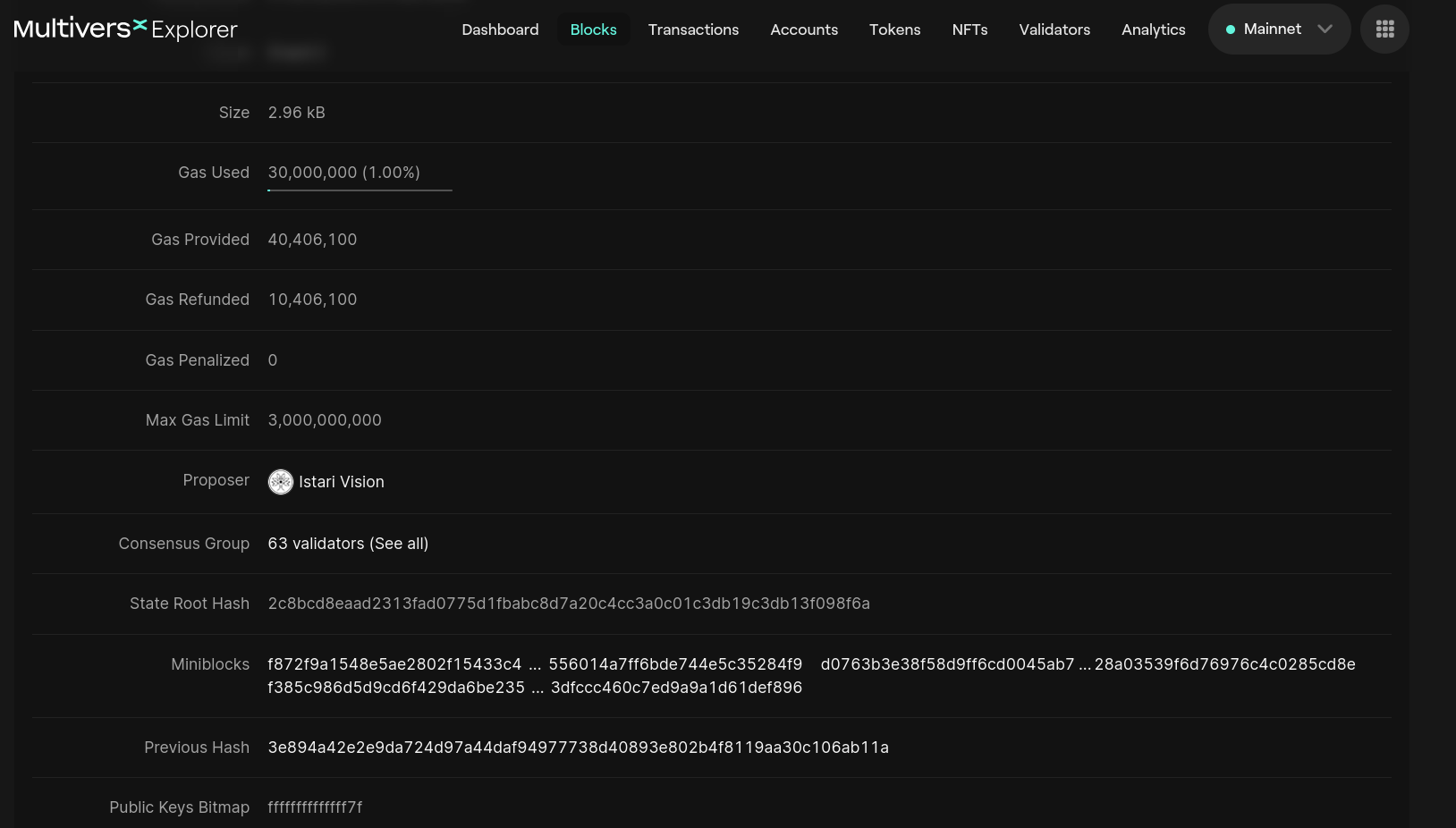Open the Analytics section

point(1153,30)
